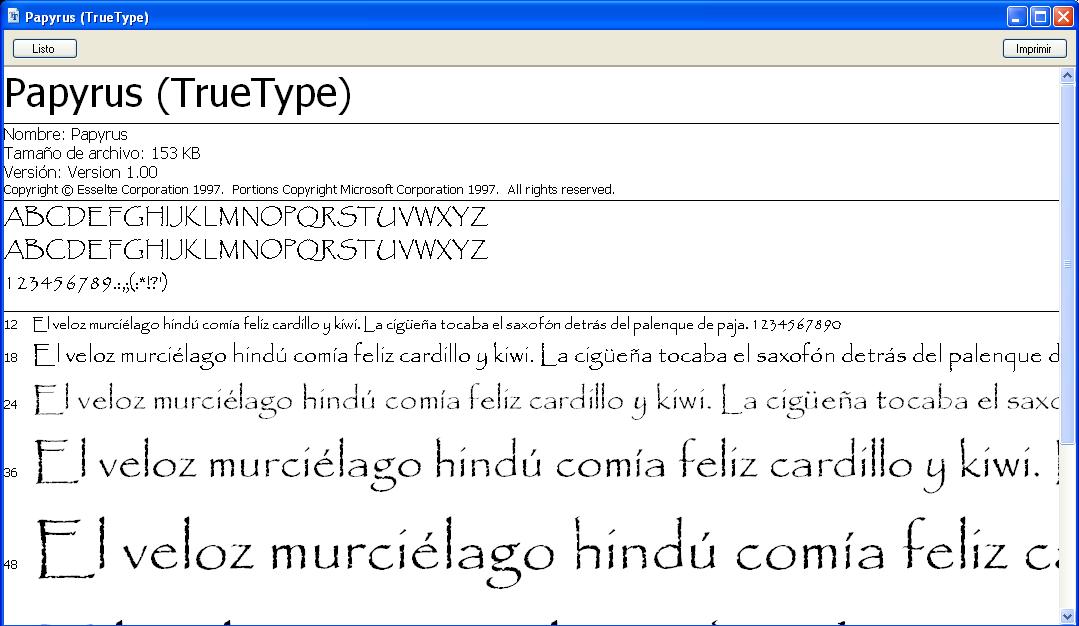Click the 'Nombre: Papyrus' line
This screenshot has height=626, width=1079.
65,134
